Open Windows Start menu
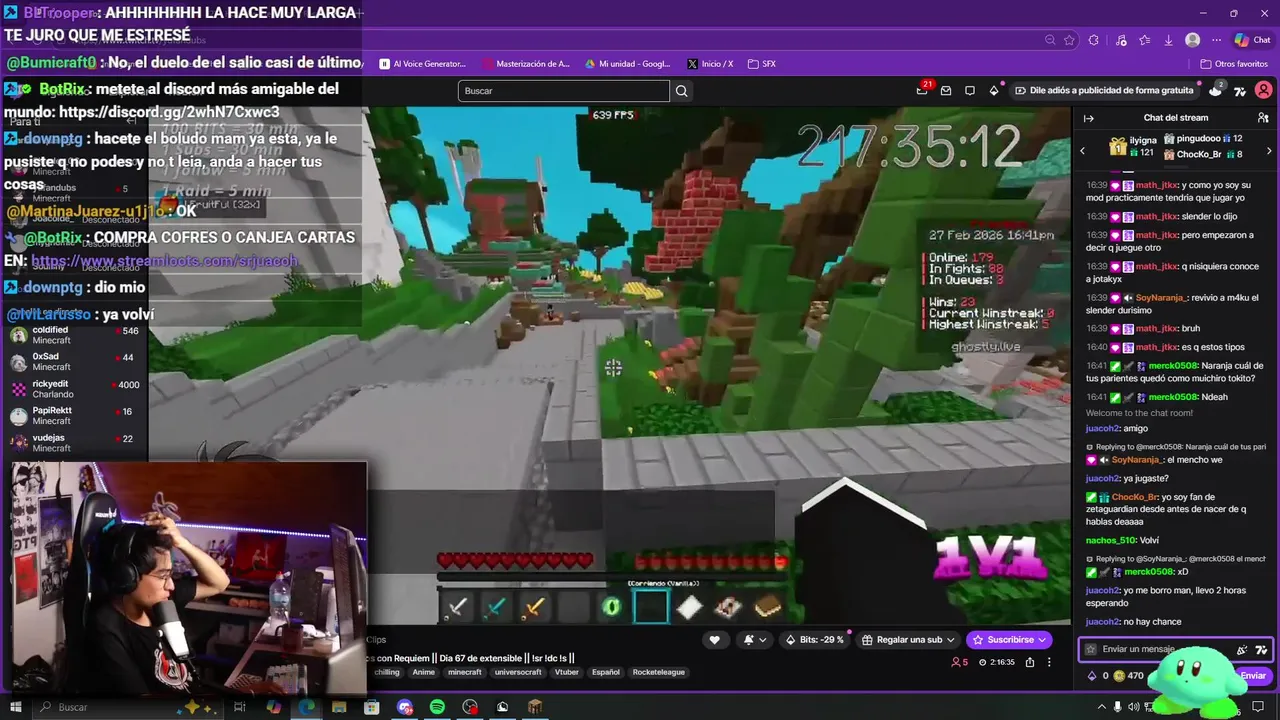 (15, 707)
